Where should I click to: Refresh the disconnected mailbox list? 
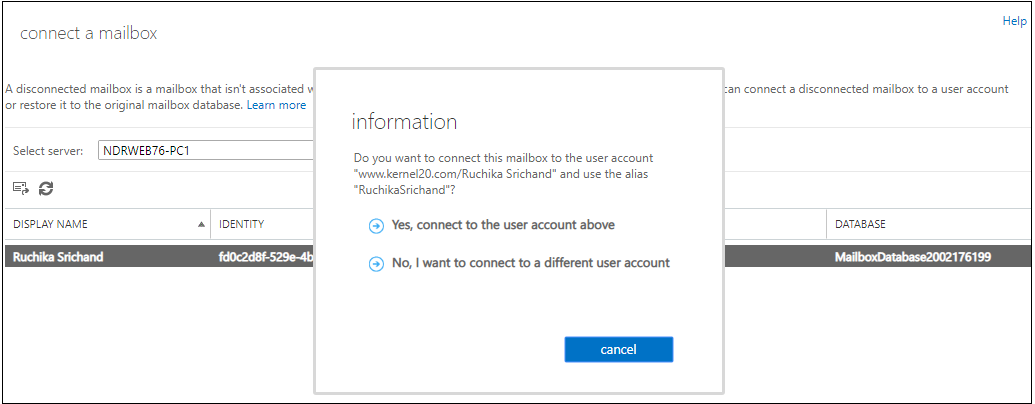pos(46,189)
